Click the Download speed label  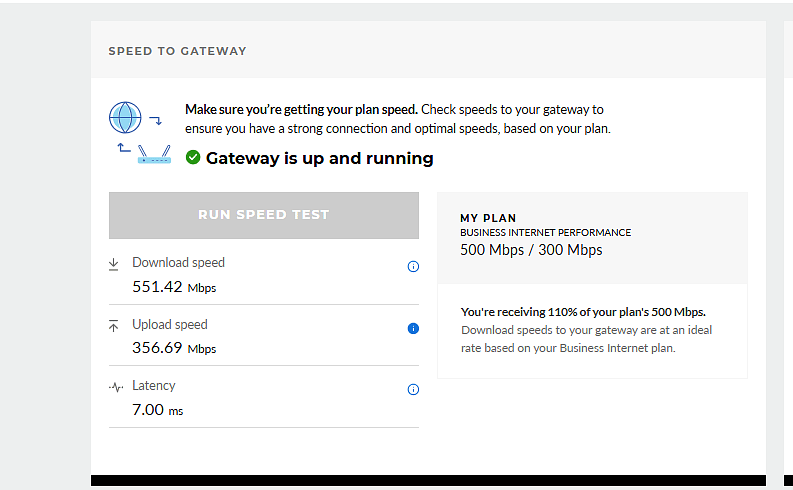tap(179, 262)
